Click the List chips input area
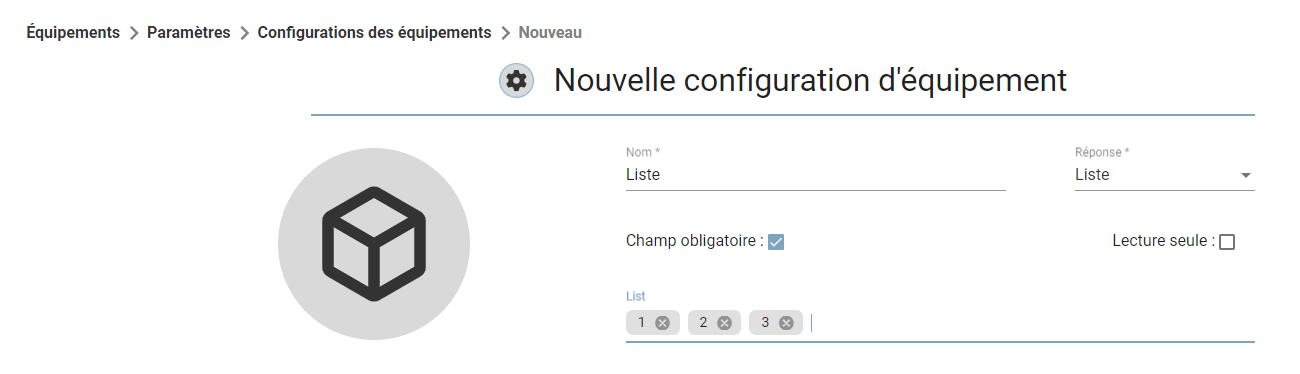 (x=940, y=323)
